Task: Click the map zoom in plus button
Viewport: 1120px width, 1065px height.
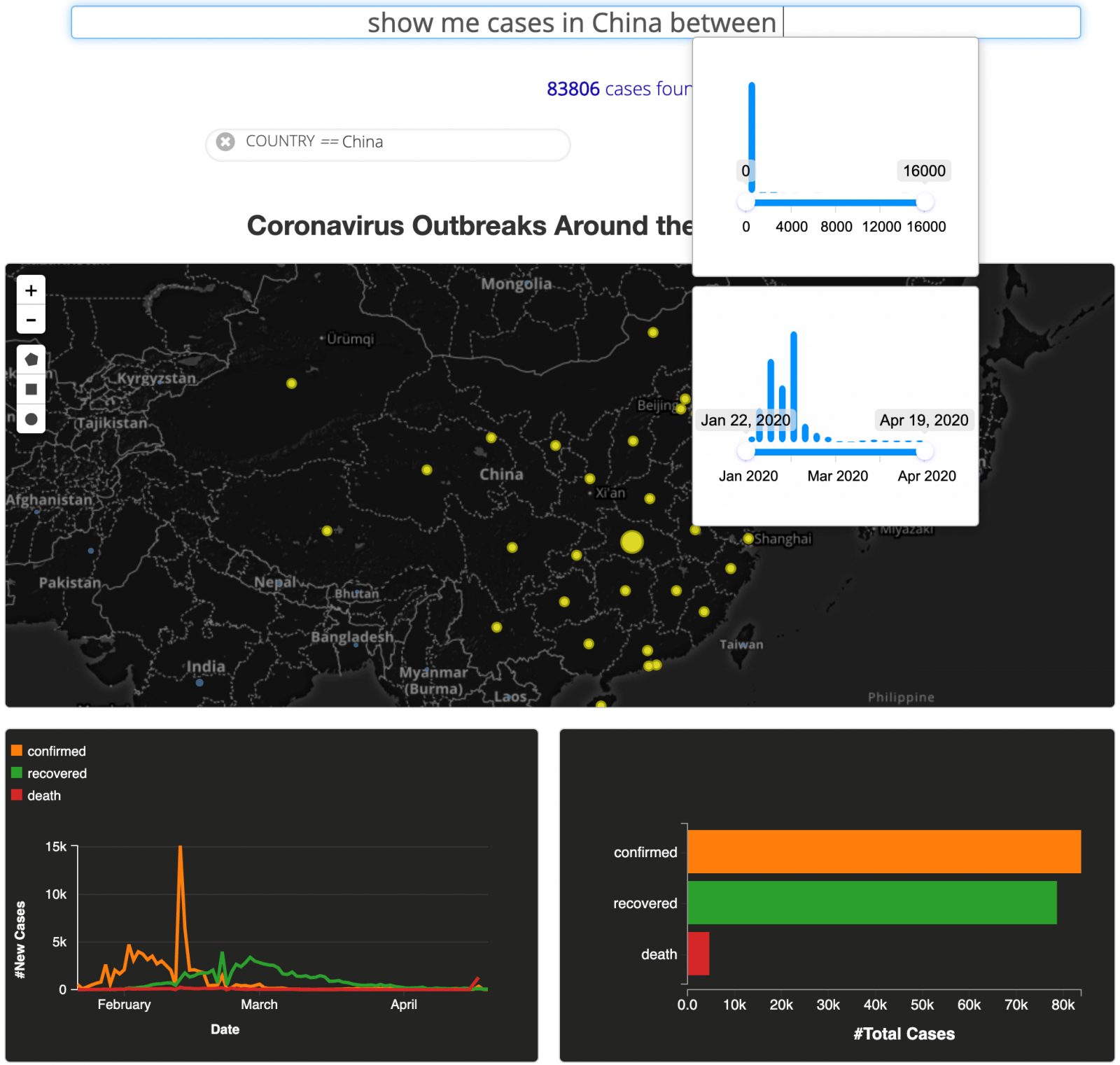Action: (31, 290)
